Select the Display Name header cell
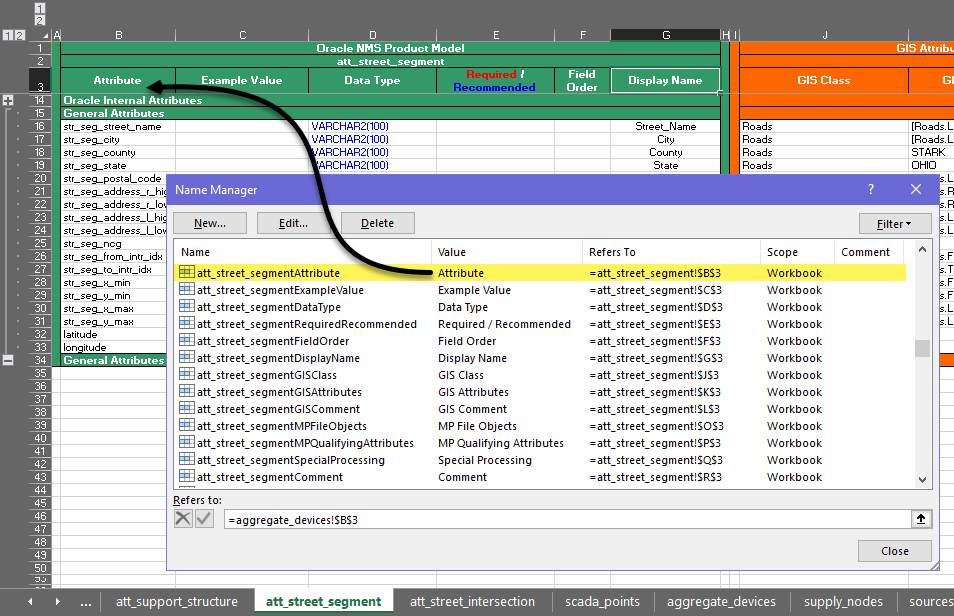Viewport: 954px width, 616px height. 665,80
